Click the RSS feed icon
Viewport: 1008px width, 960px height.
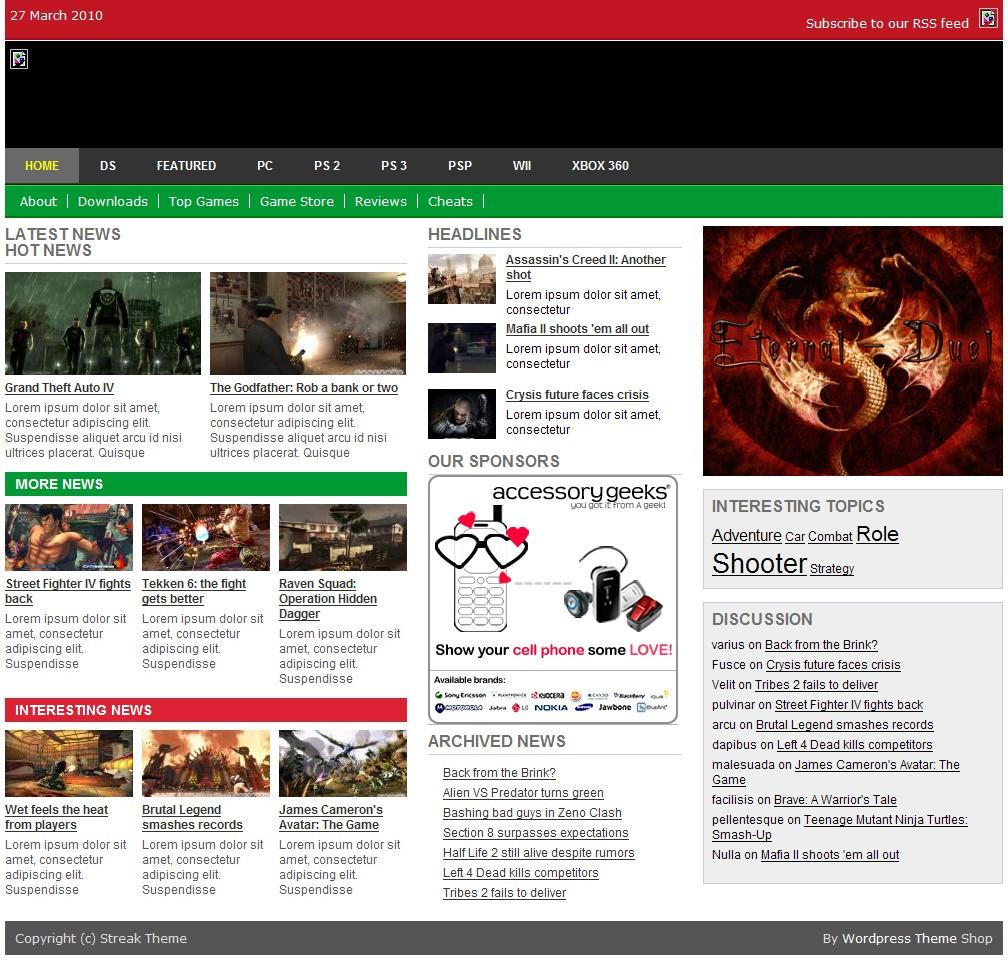(988, 19)
